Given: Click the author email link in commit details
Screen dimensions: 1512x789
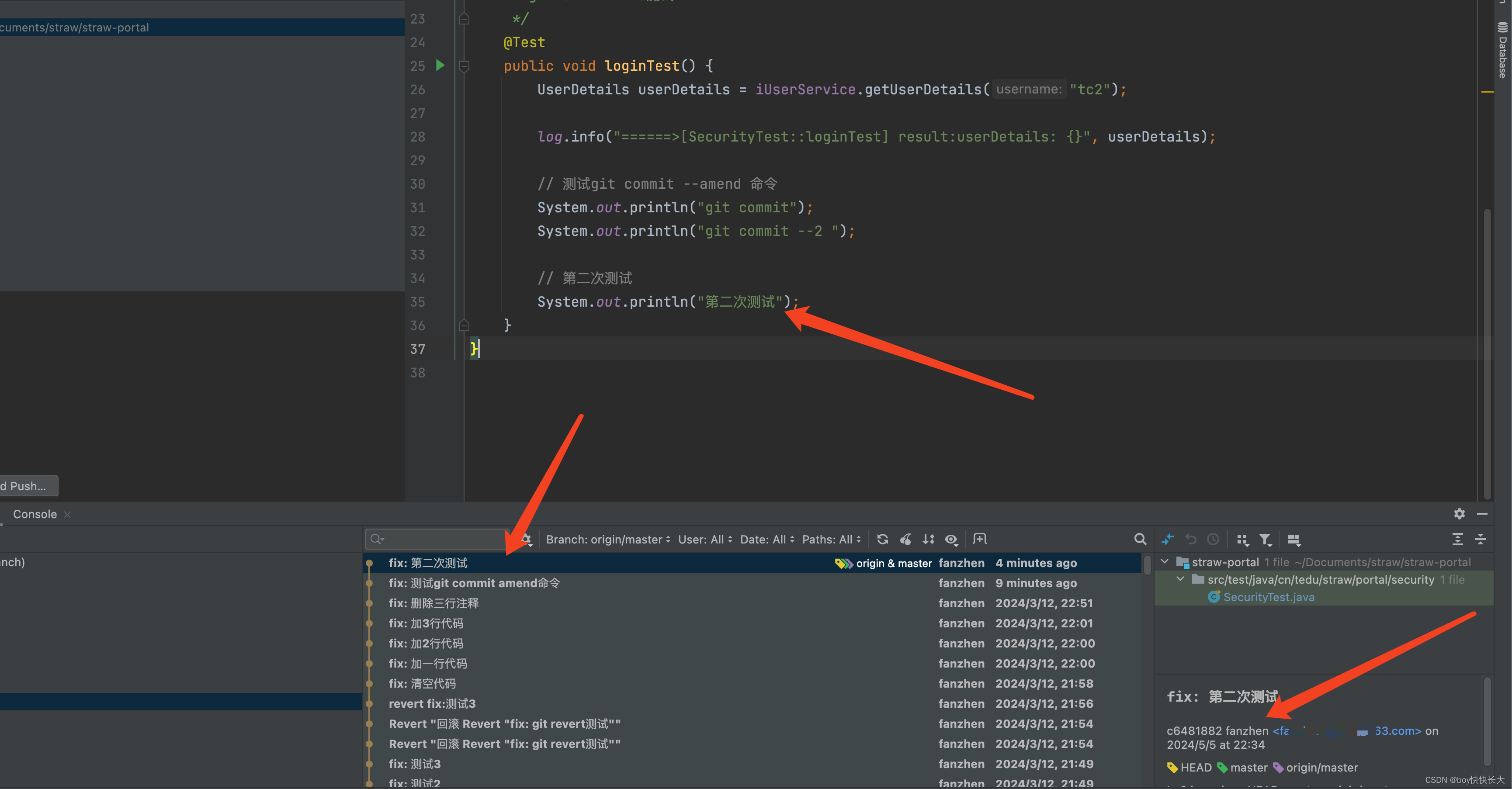Looking at the screenshot, I should (1346, 731).
